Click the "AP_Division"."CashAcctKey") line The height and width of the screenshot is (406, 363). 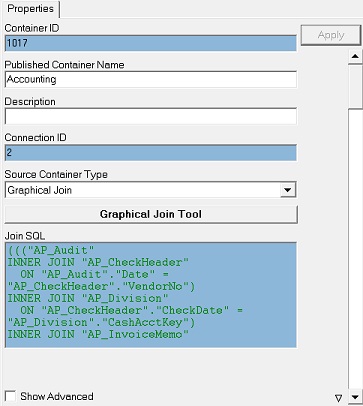[101, 322]
